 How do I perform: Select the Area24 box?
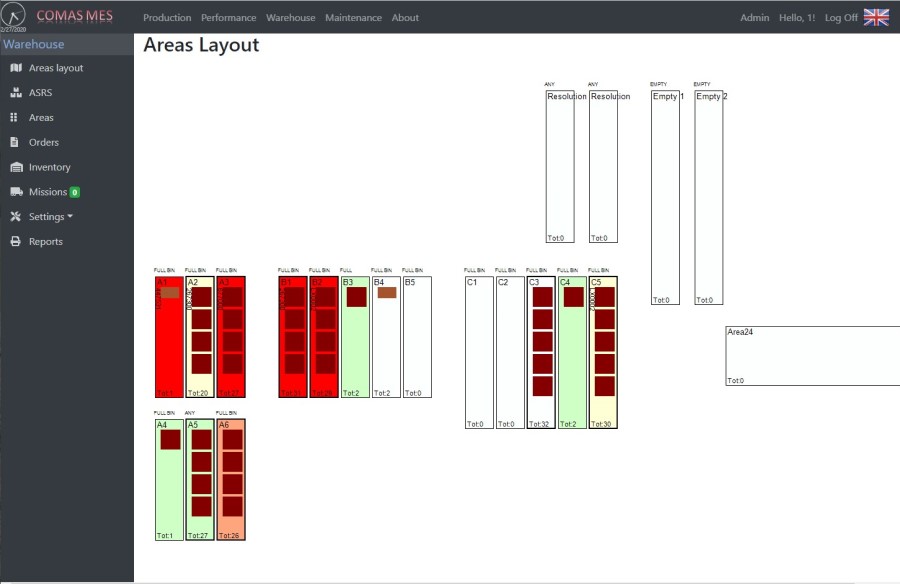[812, 356]
